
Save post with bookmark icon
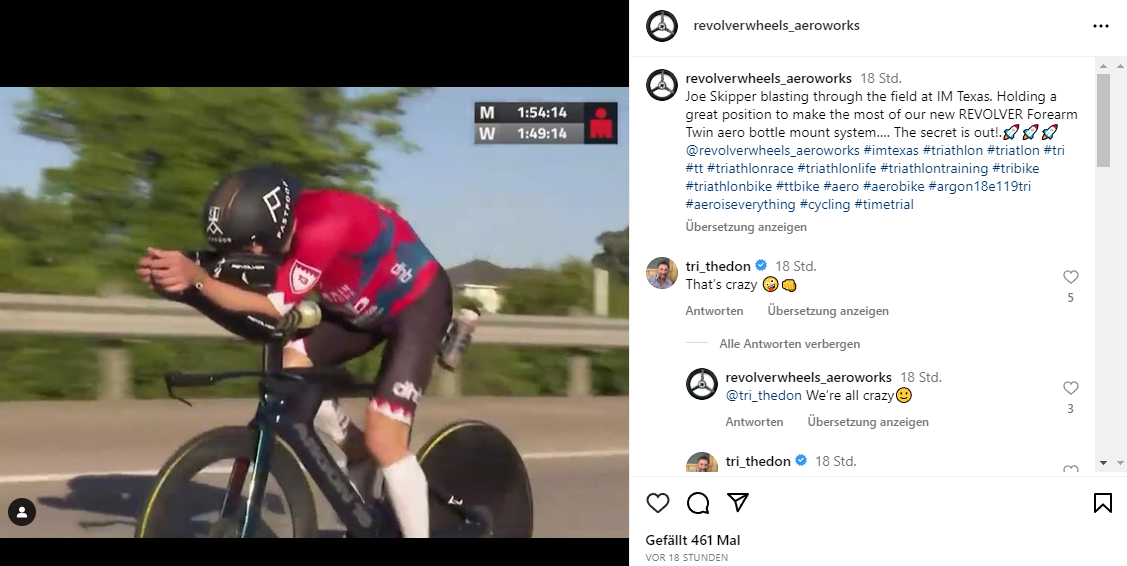click(x=1102, y=503)
